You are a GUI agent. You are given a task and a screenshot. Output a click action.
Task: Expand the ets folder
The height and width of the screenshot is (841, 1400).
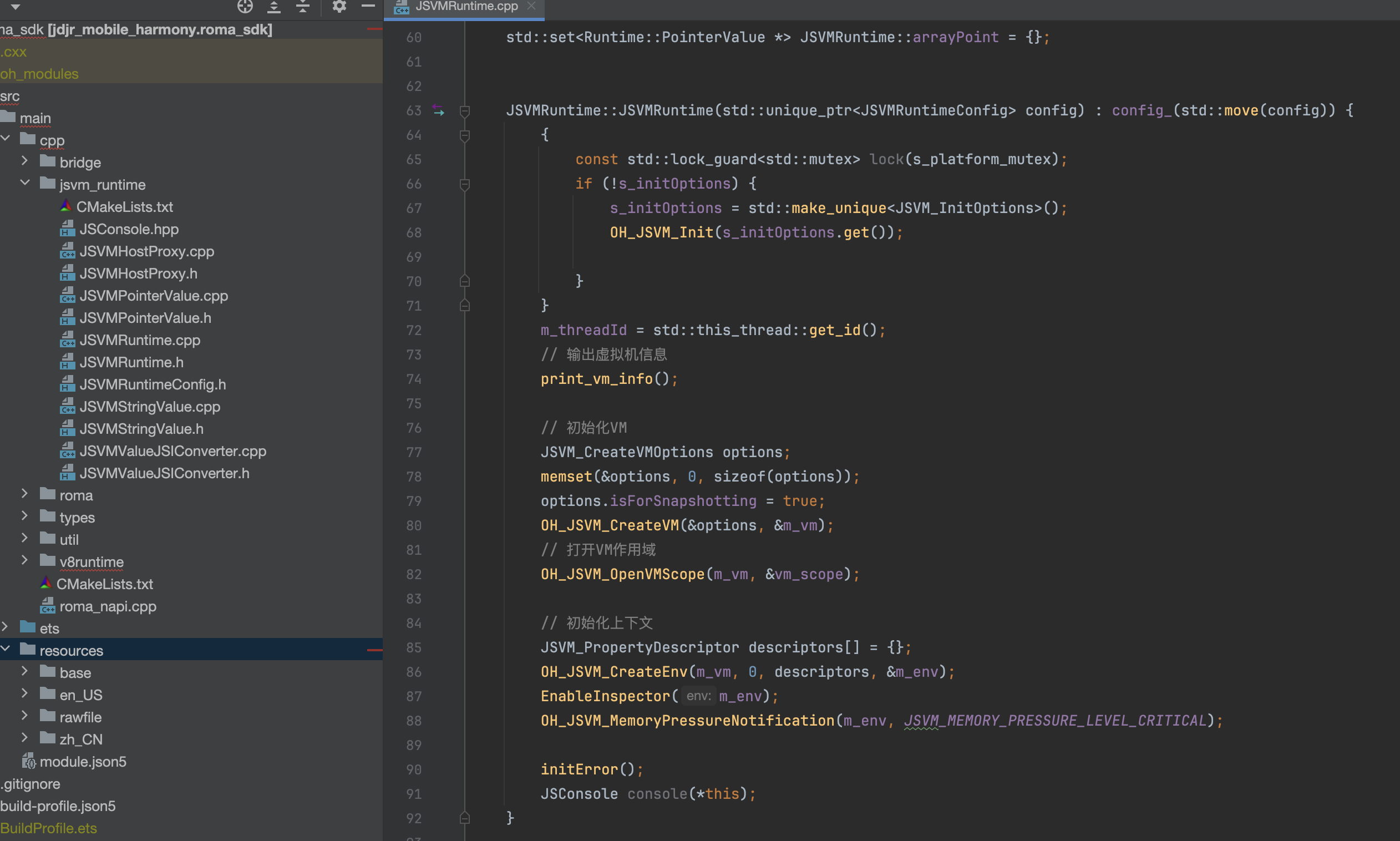(x=6, y=627)
